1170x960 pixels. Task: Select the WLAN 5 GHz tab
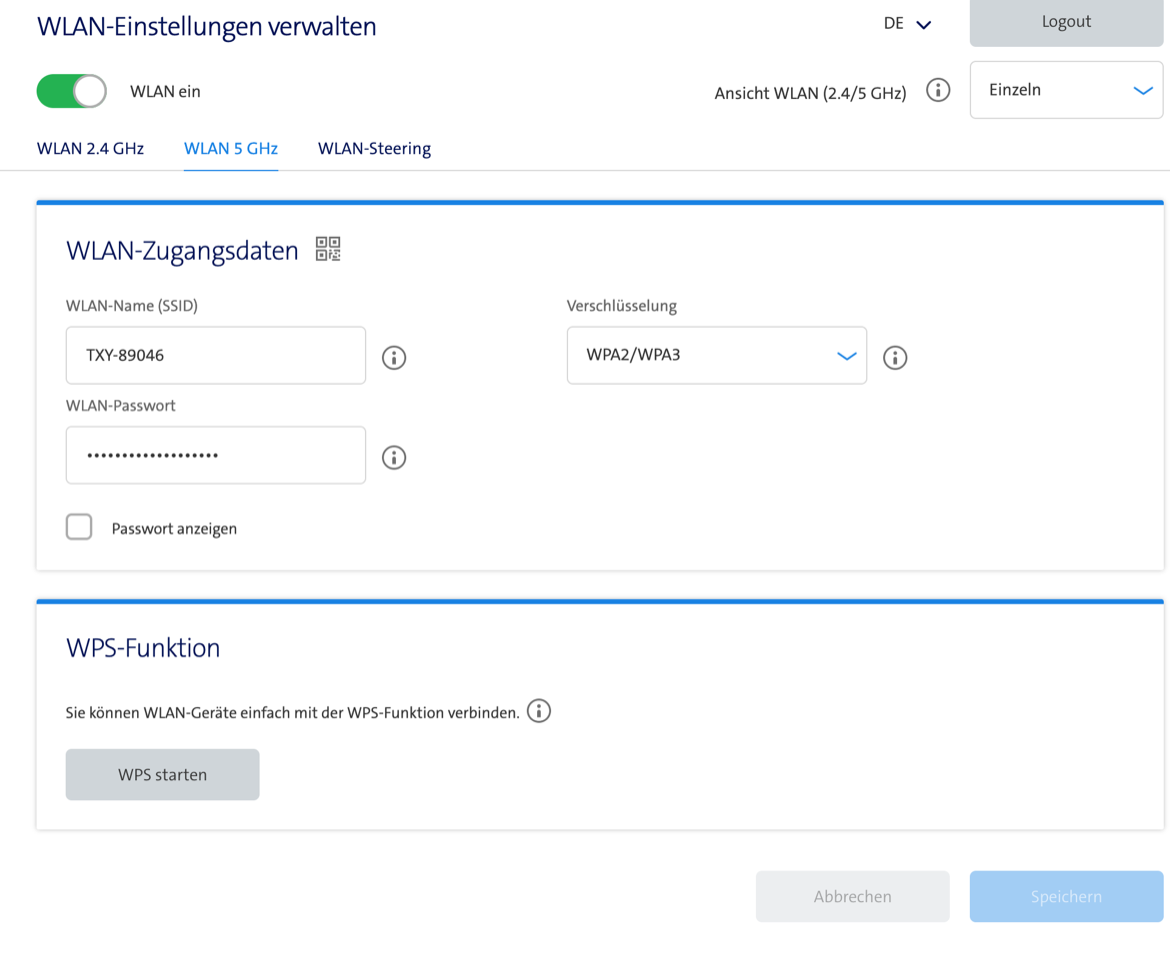click(x=231, y=149)
